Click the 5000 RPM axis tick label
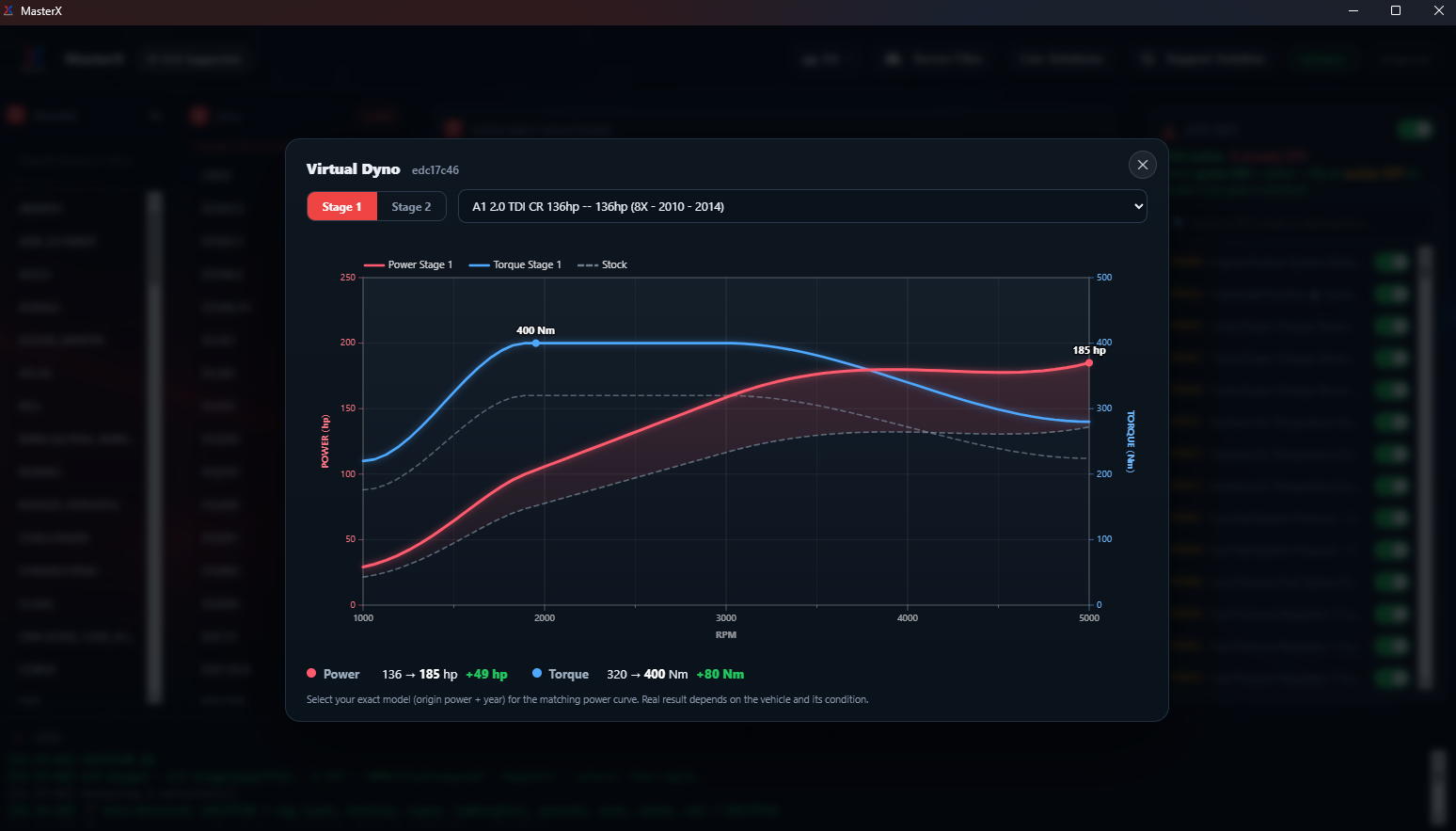1456x831 pixels. (x=1089, y=618)
